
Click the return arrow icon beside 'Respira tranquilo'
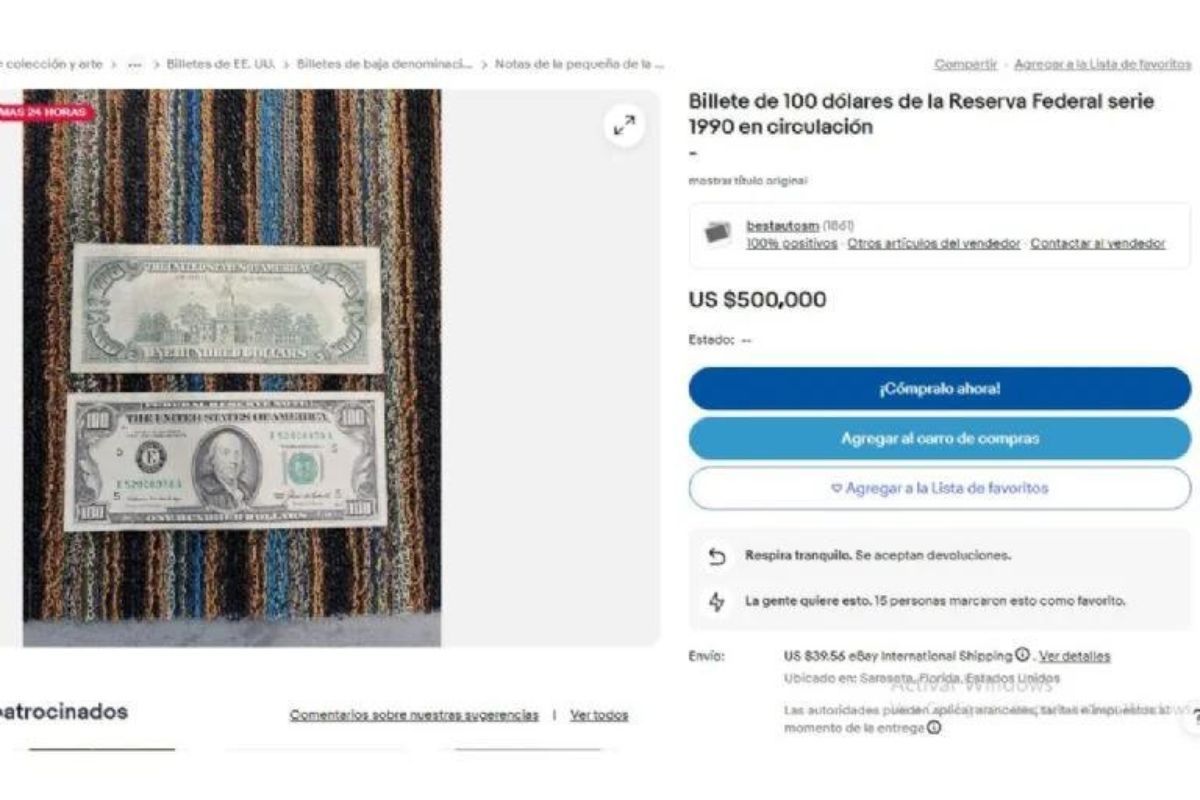[x=717, y=557]
